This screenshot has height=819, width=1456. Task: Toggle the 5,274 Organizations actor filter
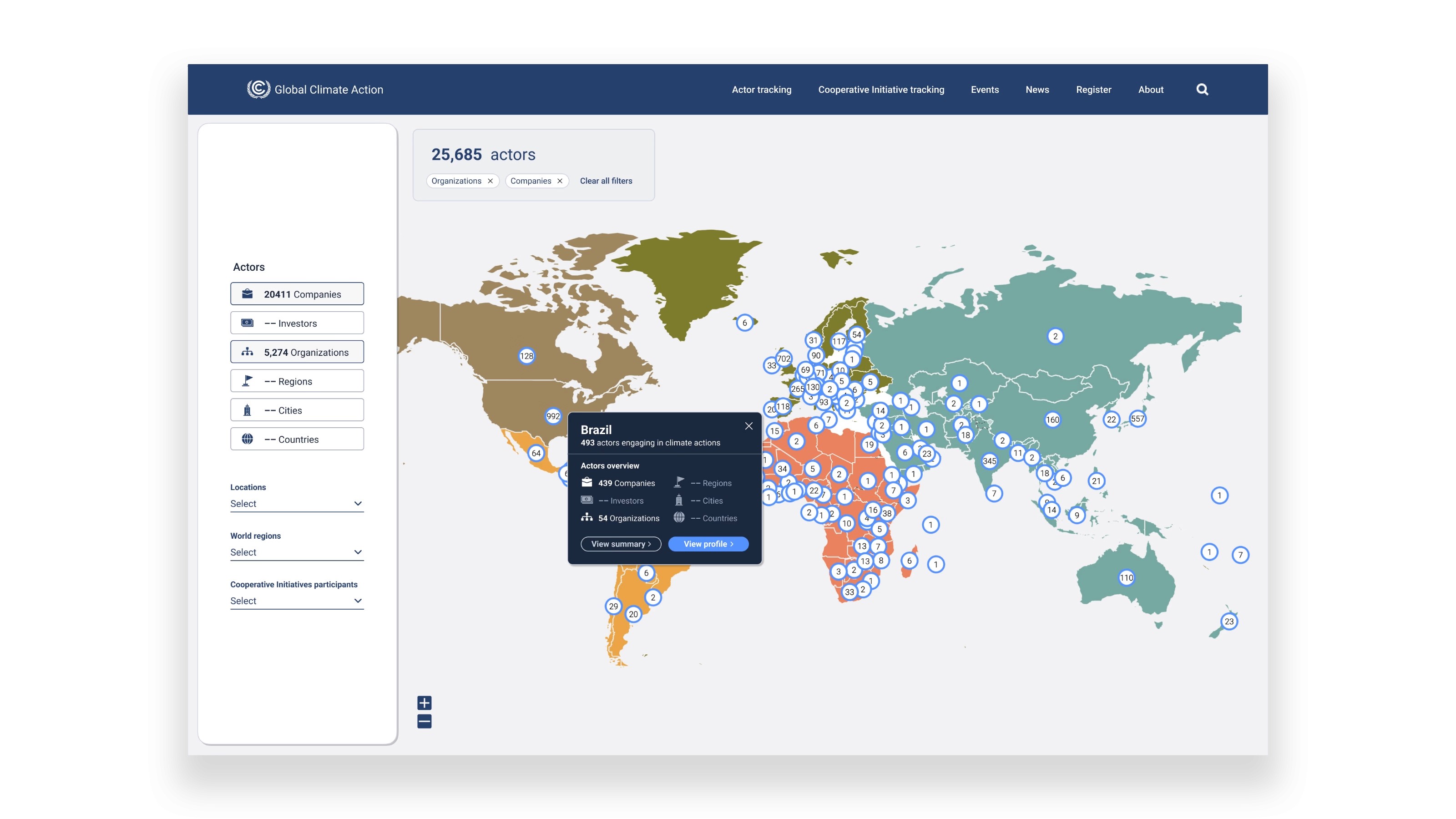click(297, 352)
